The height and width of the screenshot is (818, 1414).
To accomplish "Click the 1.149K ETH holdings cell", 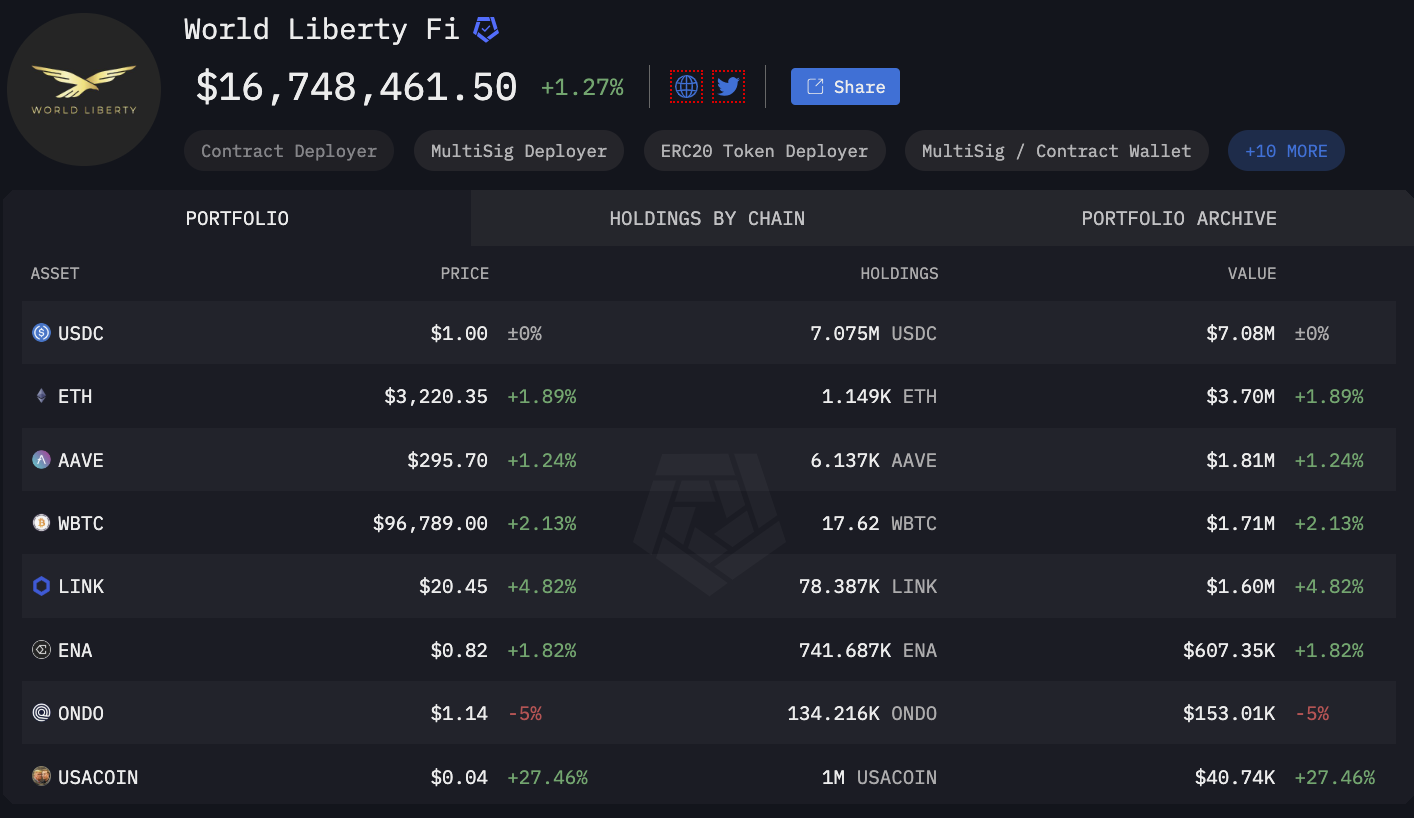I will pyautogui.click(x=880, y=396).
